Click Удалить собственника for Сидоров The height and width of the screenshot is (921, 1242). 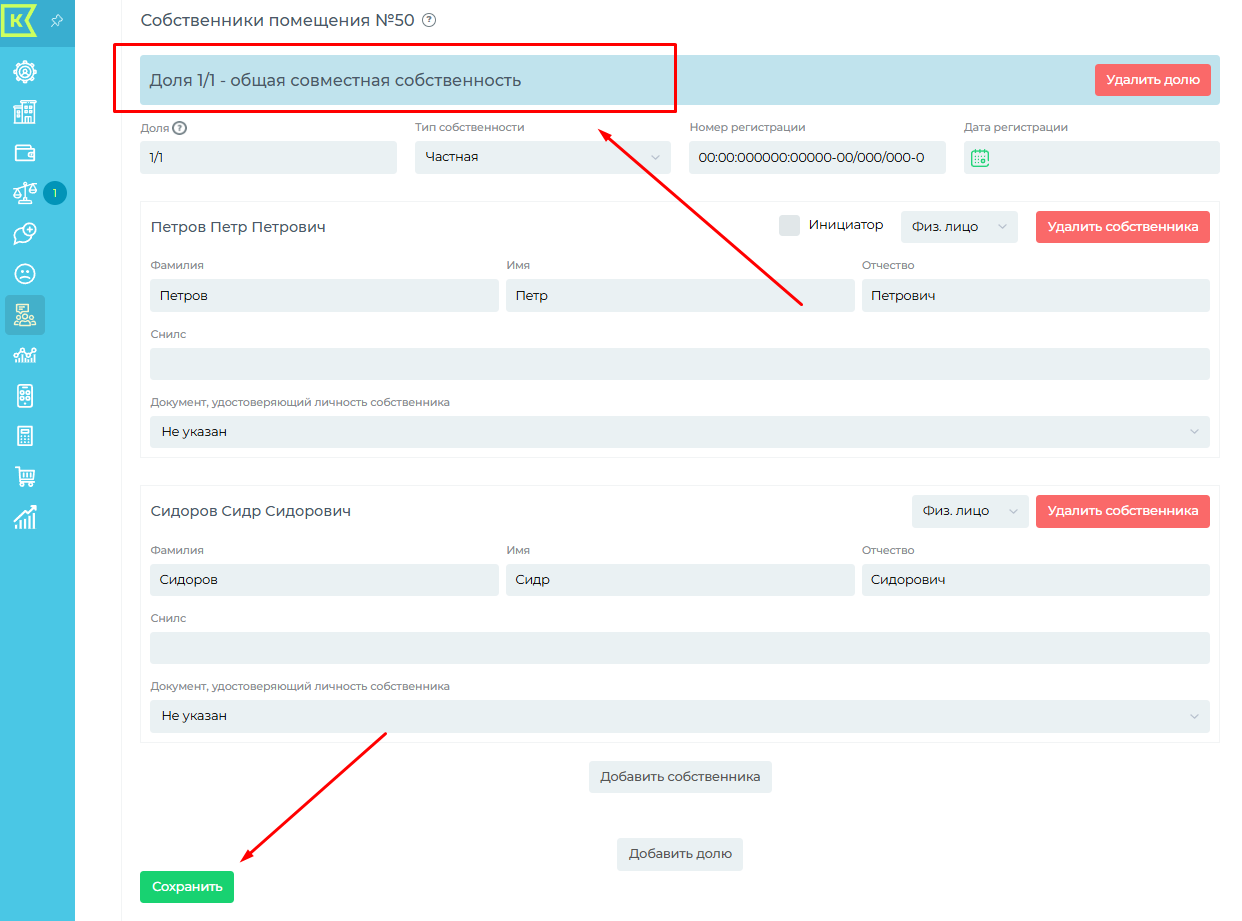click(1122, 511)
